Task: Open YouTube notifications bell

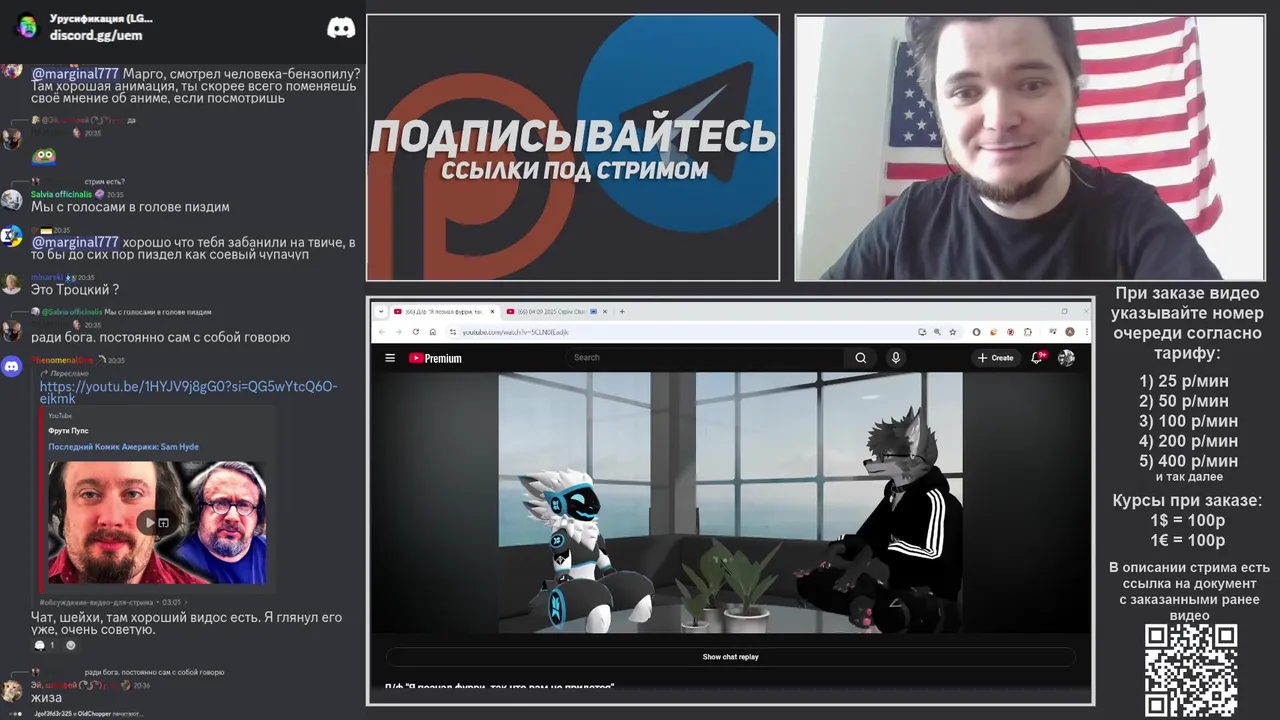Action: tap(1038, 357)
